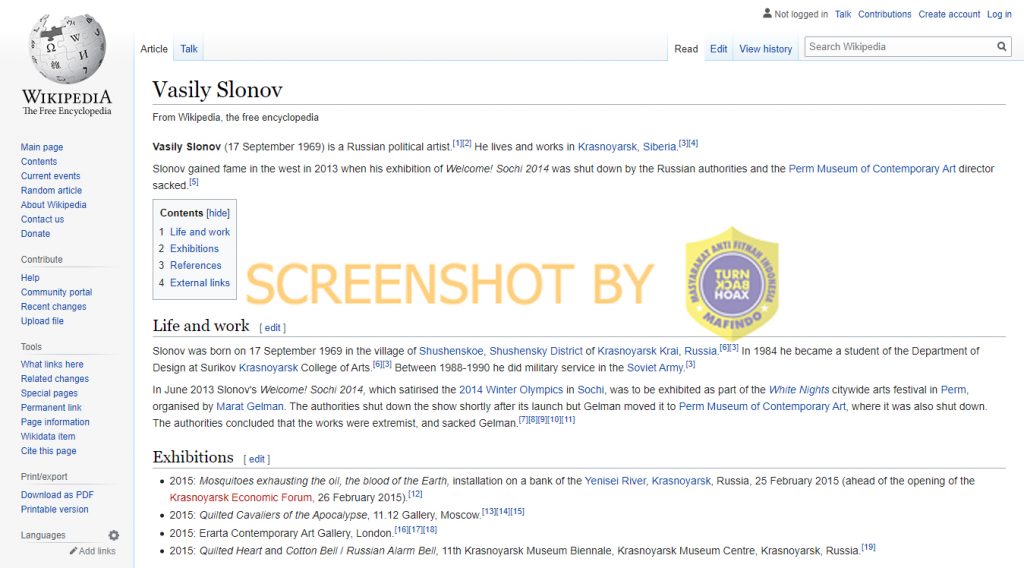The height and width of the screenshot is (568, 1024).
Task: Open Krasnoyarsk, Siberia link in intro
Action: (x=627, y=147)
